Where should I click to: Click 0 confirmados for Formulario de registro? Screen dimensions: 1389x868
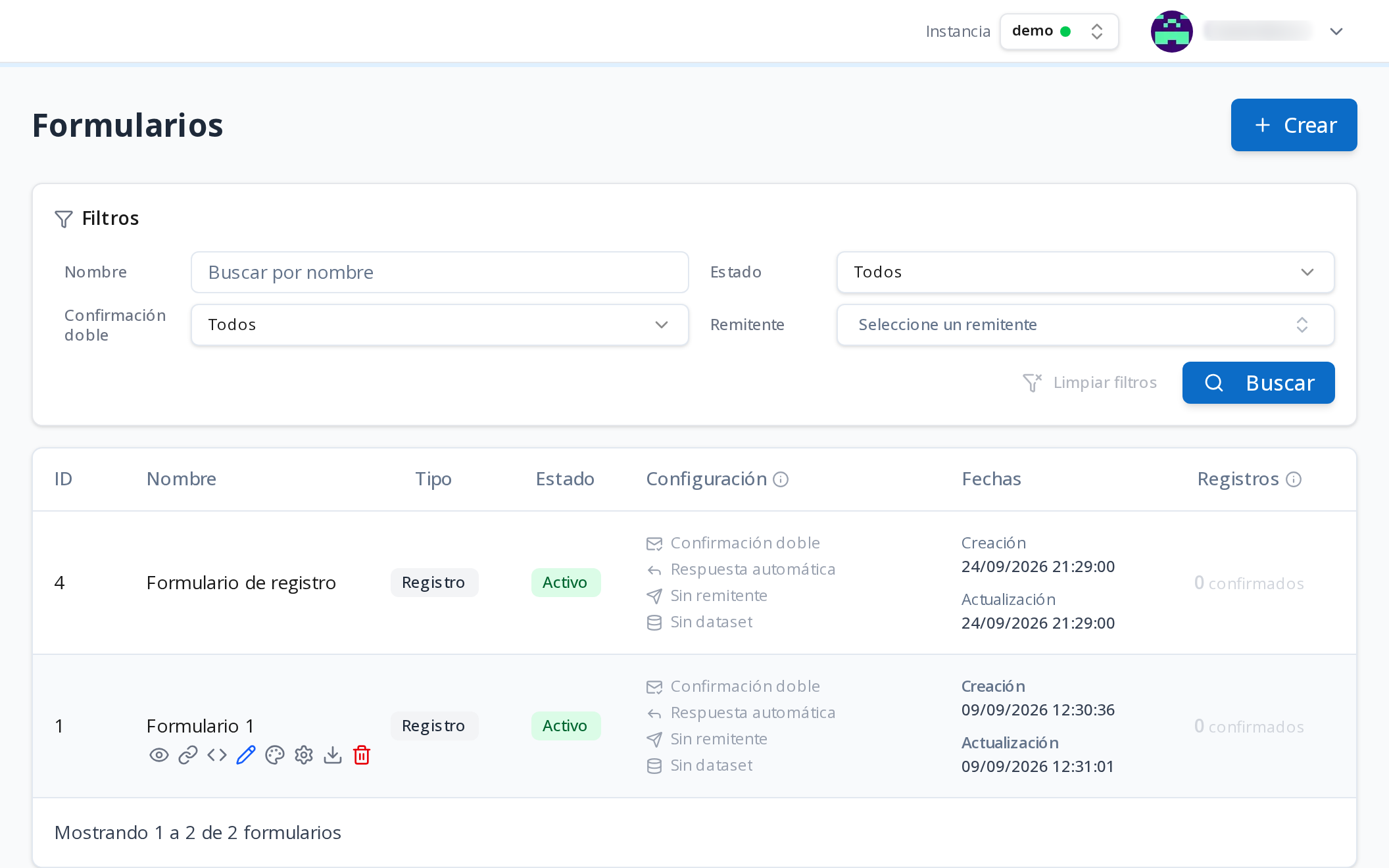(x=1249, y=583)
